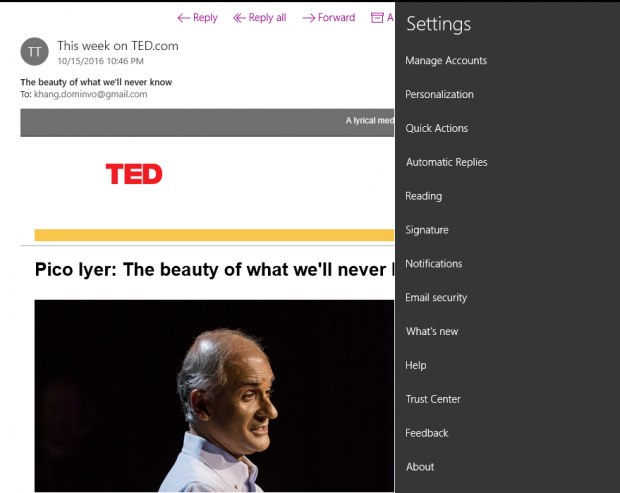
Task: Click the red TED logo
Action: pyautogui.click(x=134, y=174)
